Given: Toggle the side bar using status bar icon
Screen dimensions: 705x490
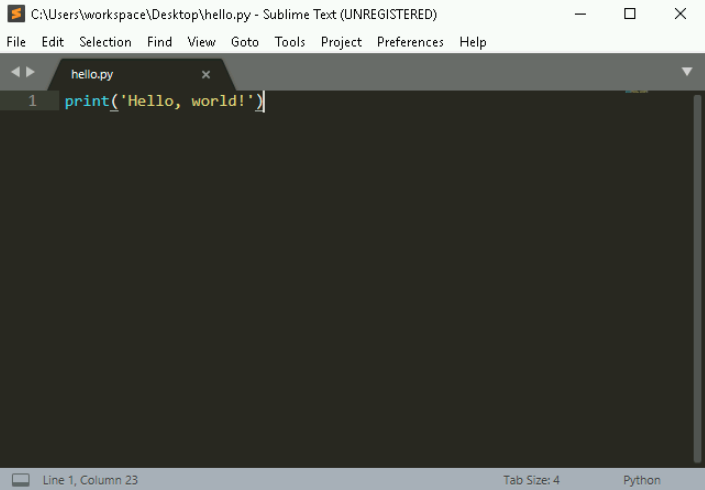Looking at the screenshot, I should click(x=20, y=480).
